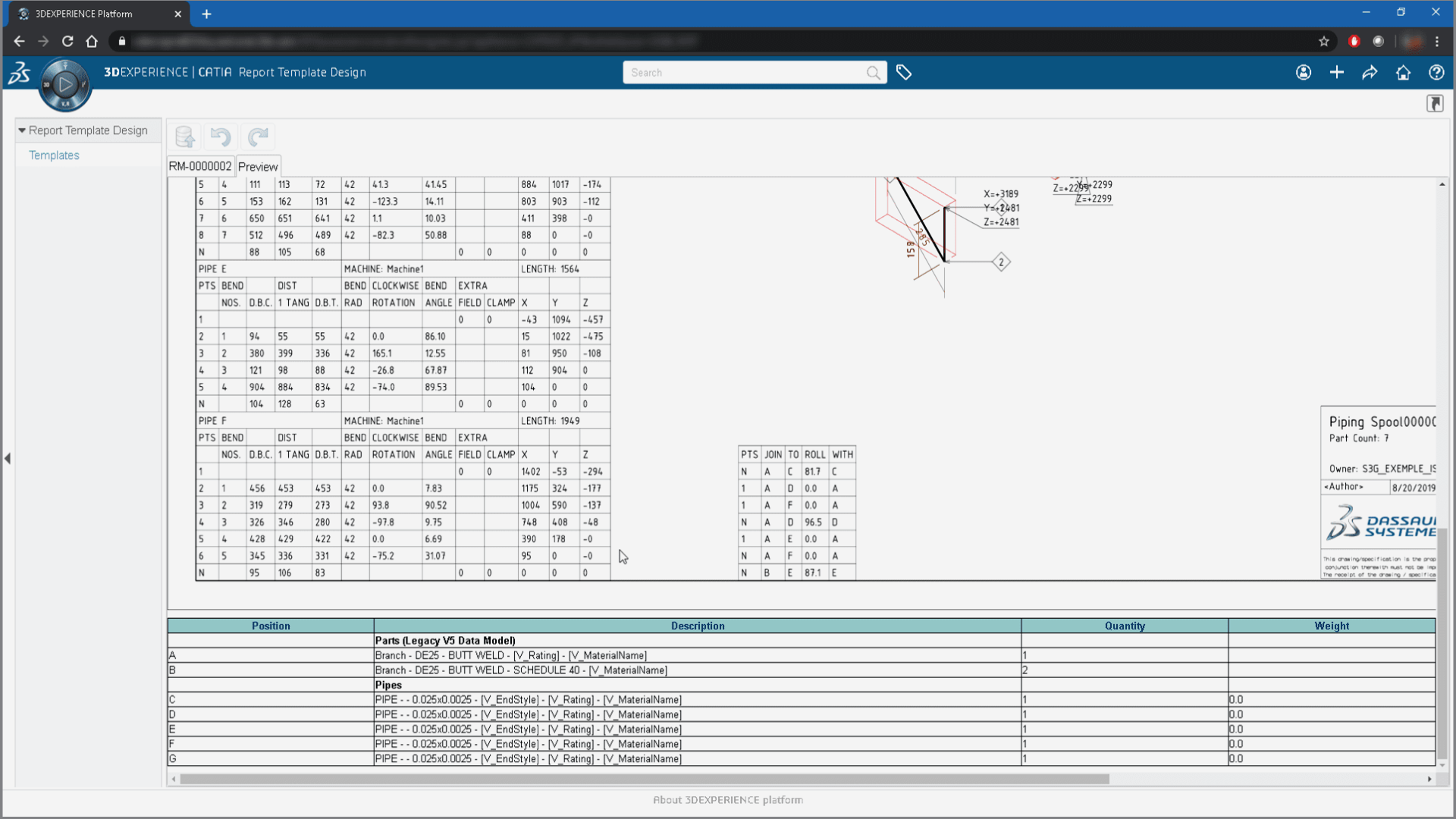Click the horizontal scrollbar thumb
Image resolution: width=1456 pixels, height=819 pixels.
pyautogui.click(x=645, y=779)
